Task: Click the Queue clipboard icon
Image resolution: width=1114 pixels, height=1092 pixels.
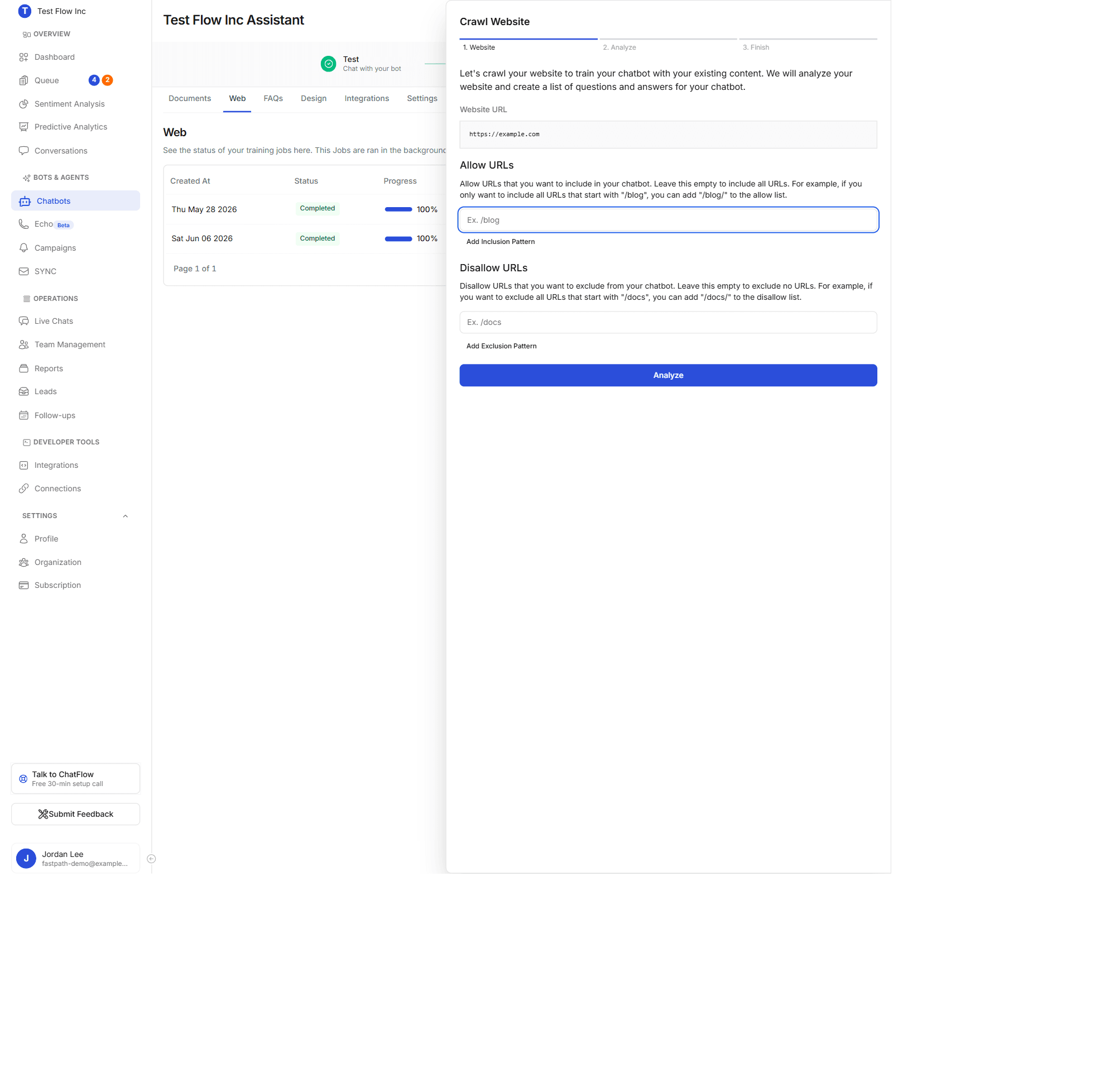Action: [23, 80]
